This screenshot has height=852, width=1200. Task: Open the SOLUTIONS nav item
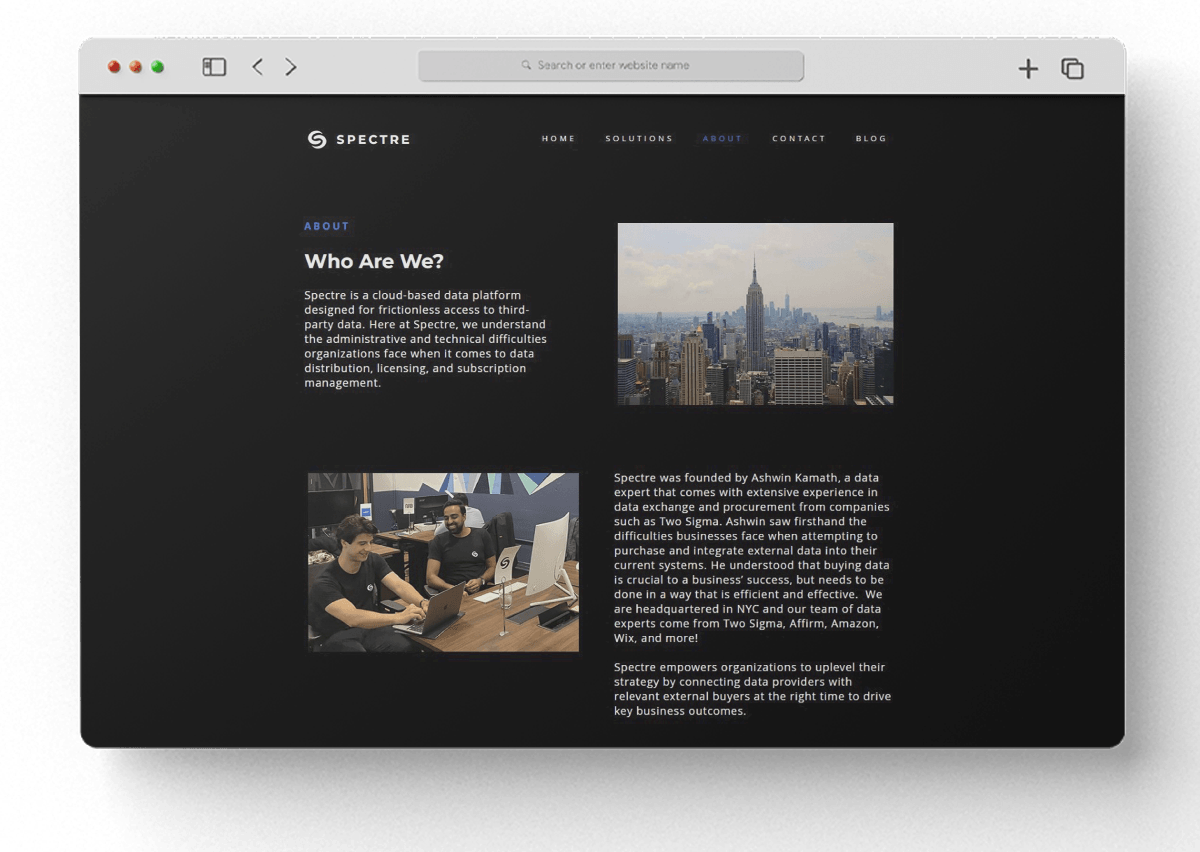[x=639, y=139]
